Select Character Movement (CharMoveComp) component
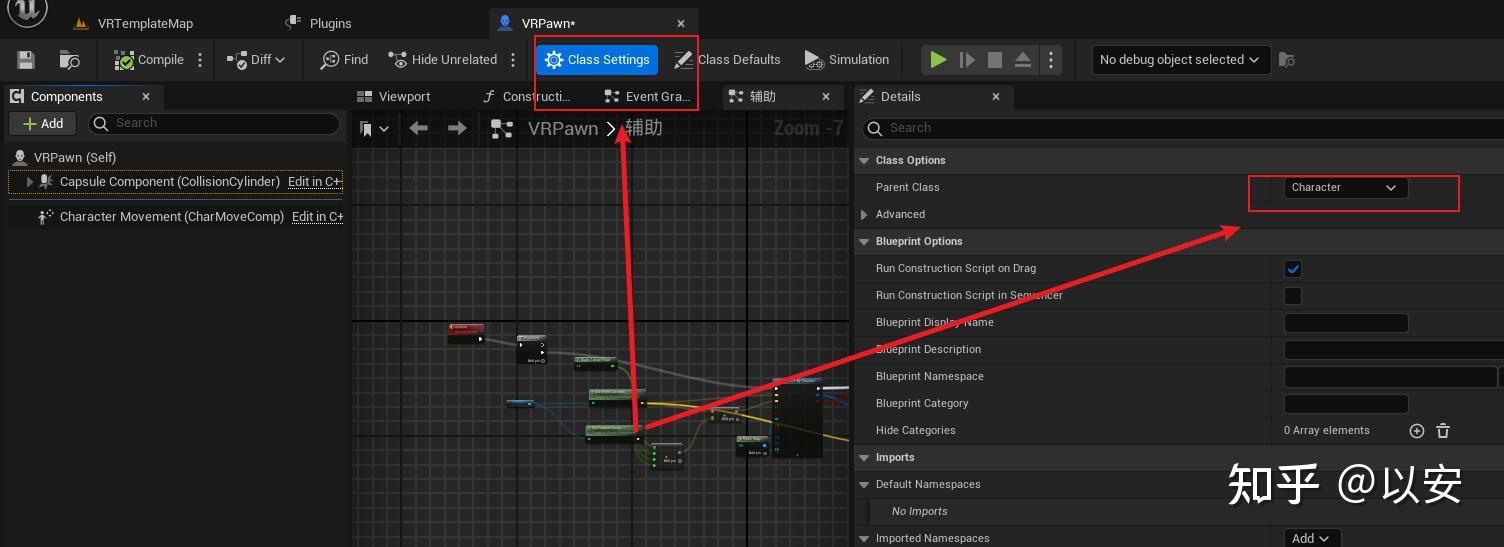1504x547 pixels. [x=172, y=217]
